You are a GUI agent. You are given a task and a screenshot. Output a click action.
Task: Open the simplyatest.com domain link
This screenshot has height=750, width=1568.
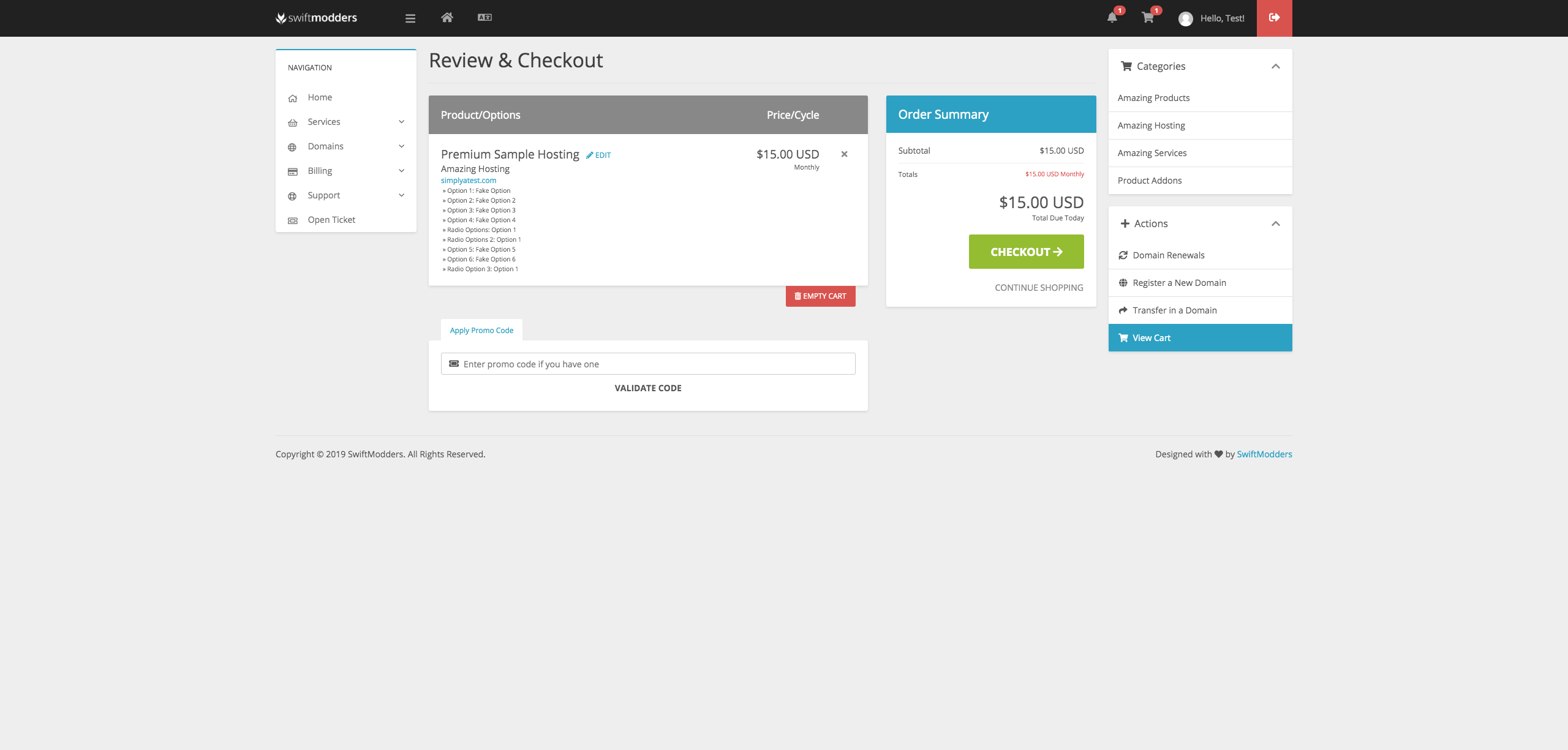tap(468, 181)
